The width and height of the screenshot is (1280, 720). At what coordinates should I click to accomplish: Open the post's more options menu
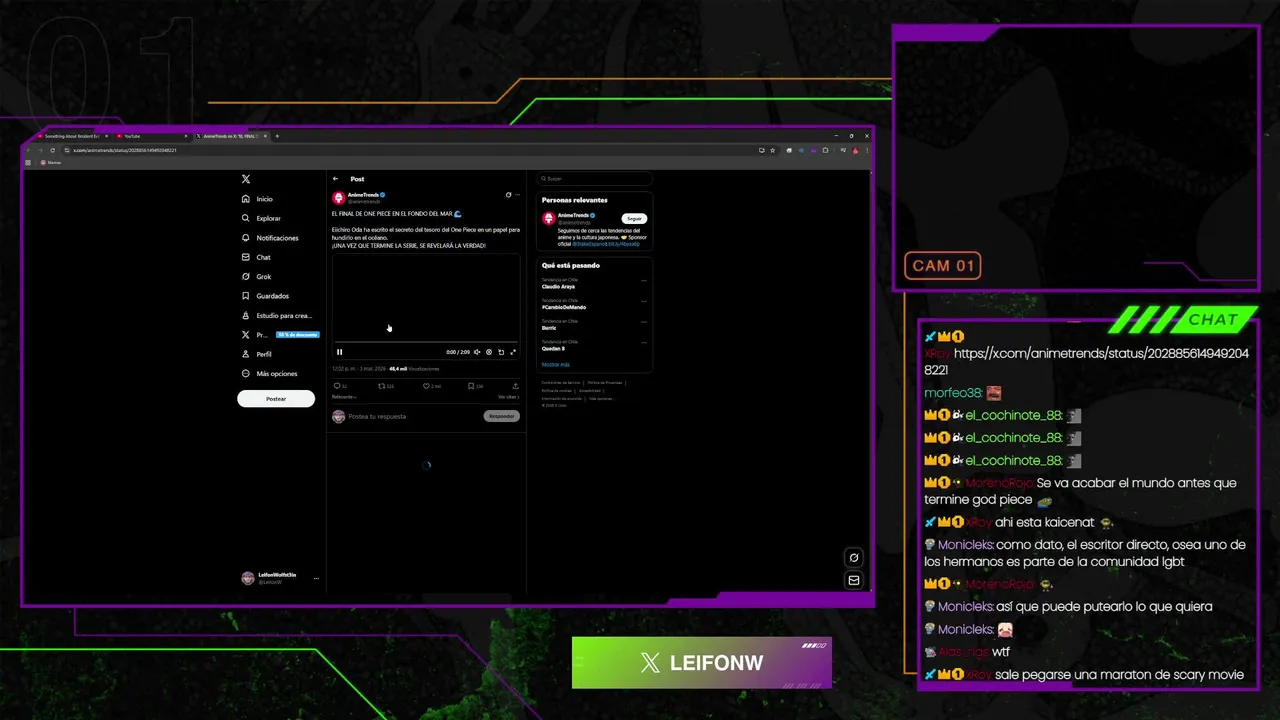[x=517, y=195]
